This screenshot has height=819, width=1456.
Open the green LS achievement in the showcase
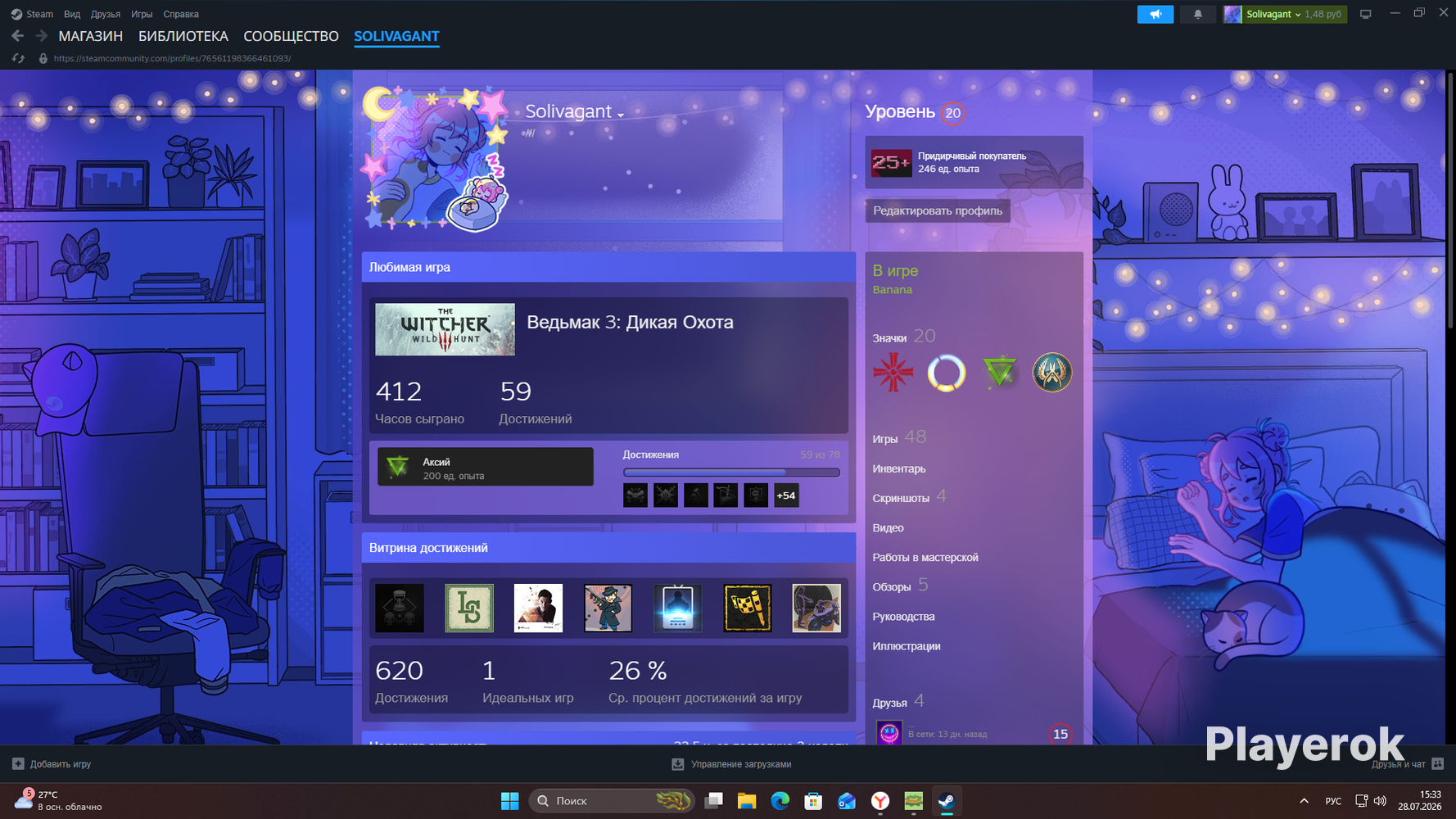(469, 608)
